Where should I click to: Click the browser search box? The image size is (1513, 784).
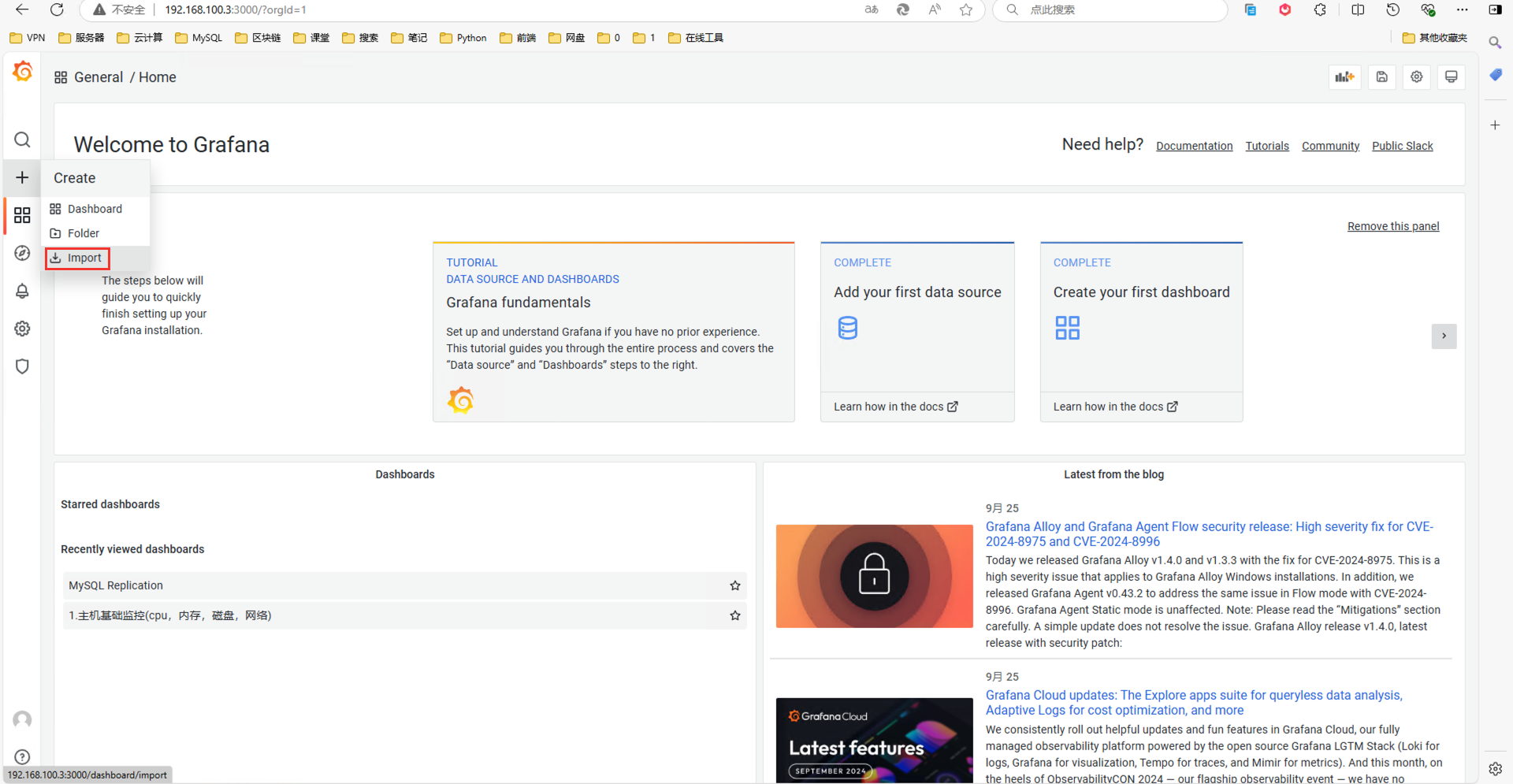(1110, 9)
